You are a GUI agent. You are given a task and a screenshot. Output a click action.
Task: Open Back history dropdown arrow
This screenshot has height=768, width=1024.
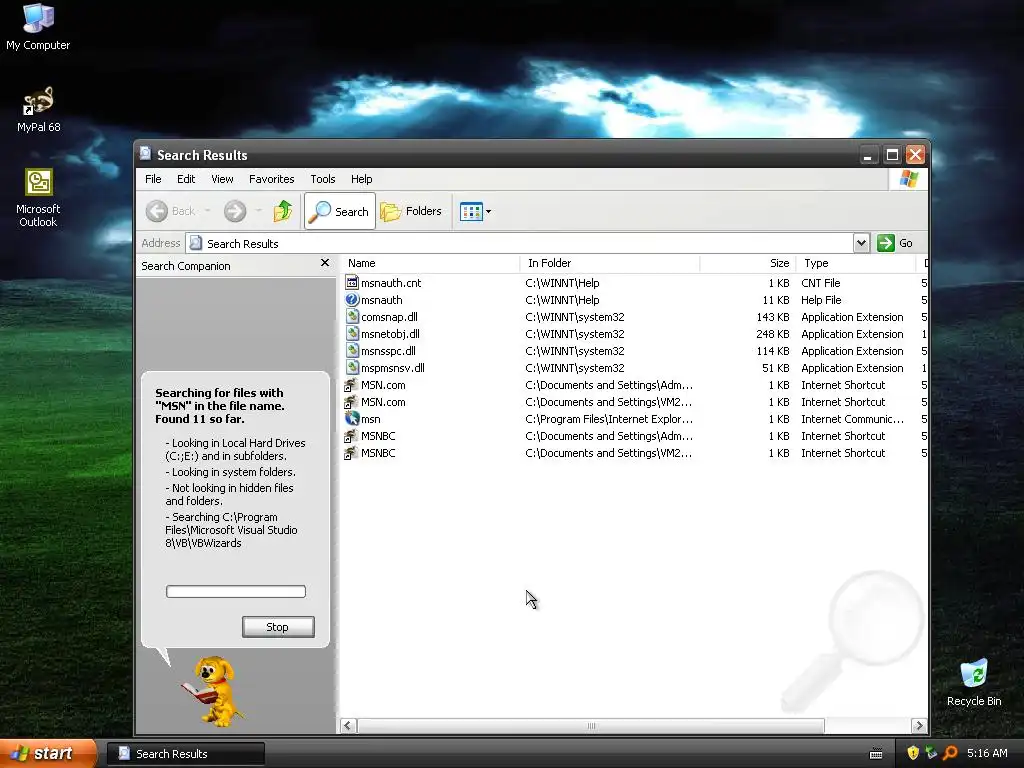pos(208,211)
